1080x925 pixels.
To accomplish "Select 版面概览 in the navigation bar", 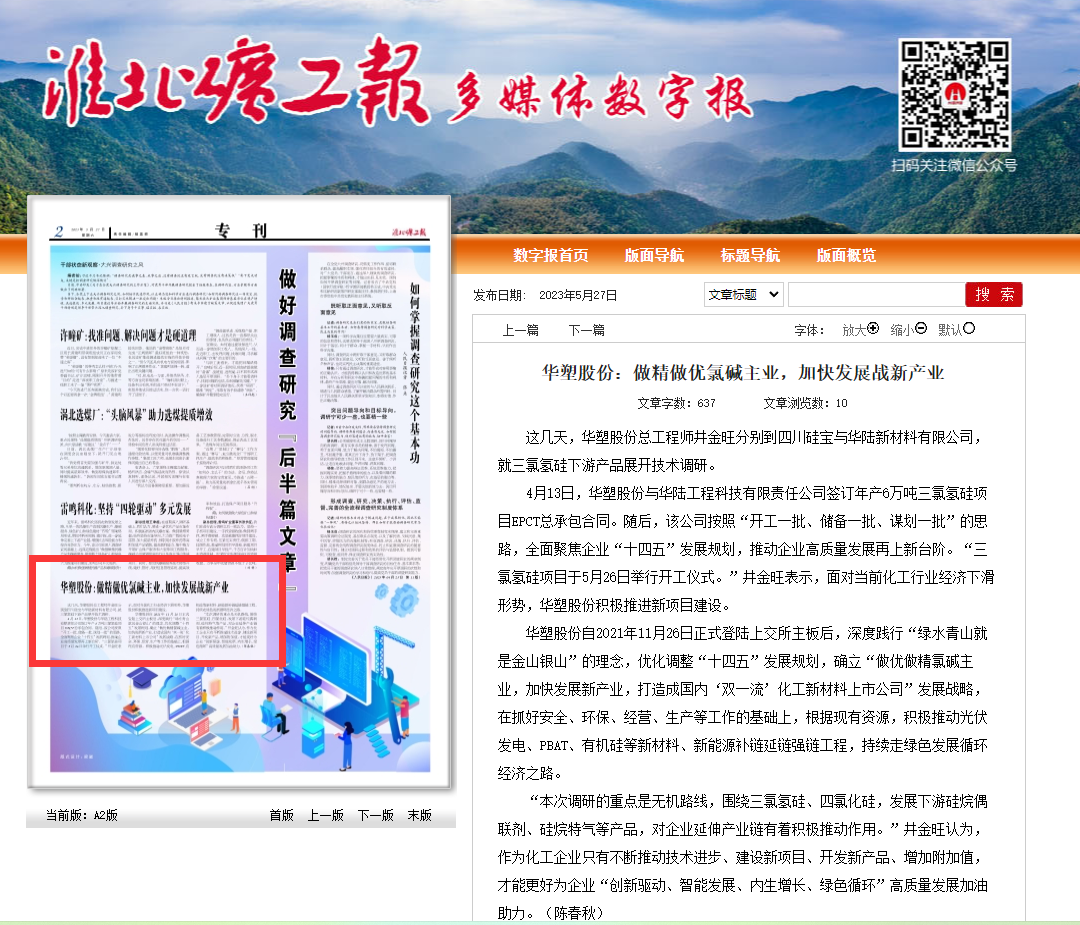I will tap(846, 255).
